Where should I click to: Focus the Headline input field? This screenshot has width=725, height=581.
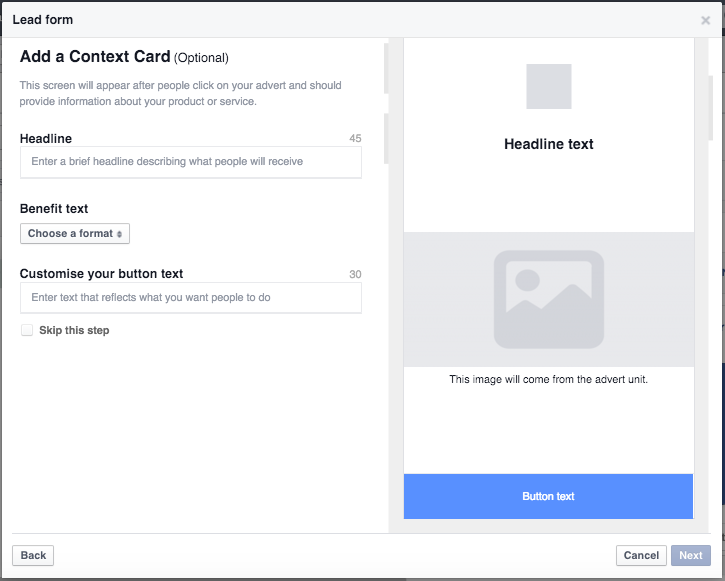click(x=190, y=162)
